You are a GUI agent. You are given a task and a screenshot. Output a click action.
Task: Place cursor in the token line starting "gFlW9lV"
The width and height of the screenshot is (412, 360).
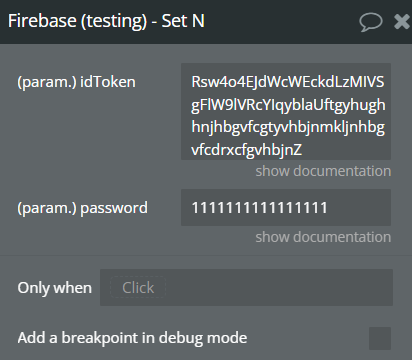288,105
